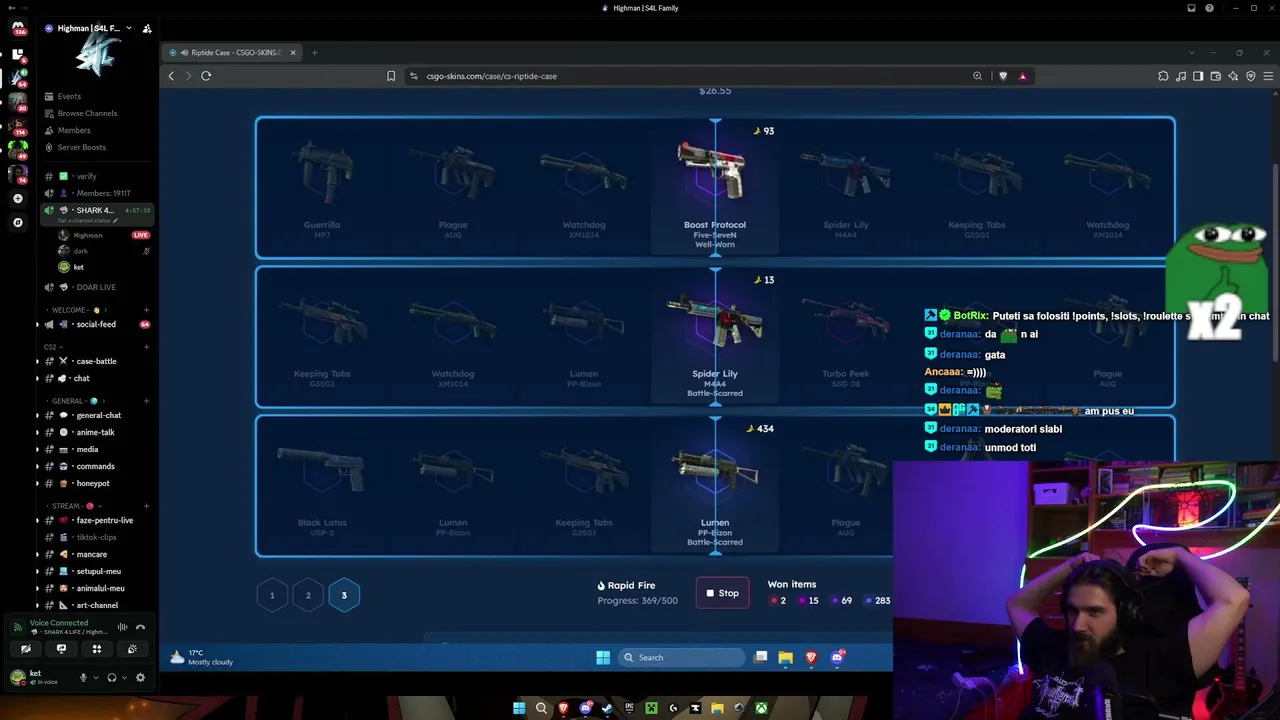Open the social-feed channel
1280x720 pixels.
pos(97,324)
